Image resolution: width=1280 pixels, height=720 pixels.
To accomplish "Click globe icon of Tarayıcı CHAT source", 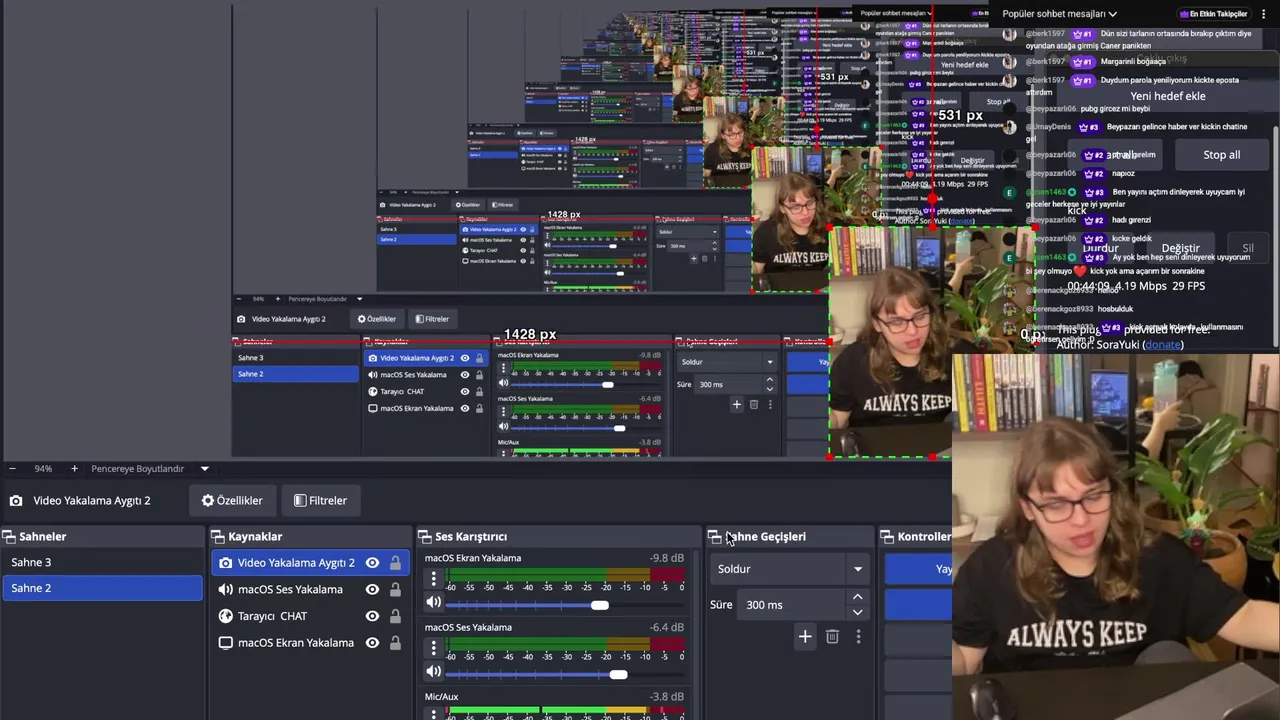I will pos(225,616).
